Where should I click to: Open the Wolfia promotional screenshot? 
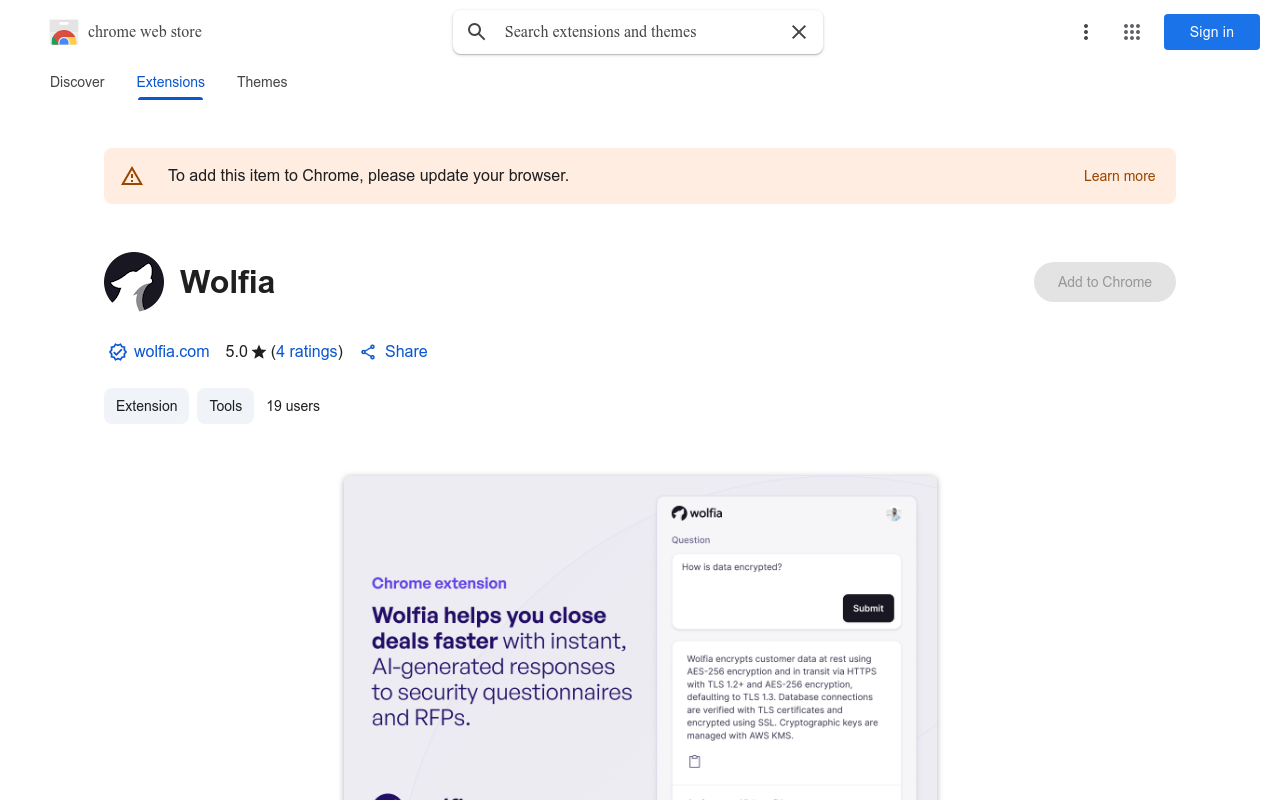(640, 637)
